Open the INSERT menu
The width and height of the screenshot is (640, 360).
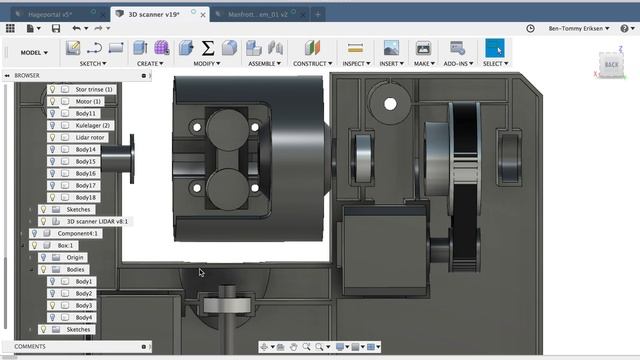[x=391, y=64]
